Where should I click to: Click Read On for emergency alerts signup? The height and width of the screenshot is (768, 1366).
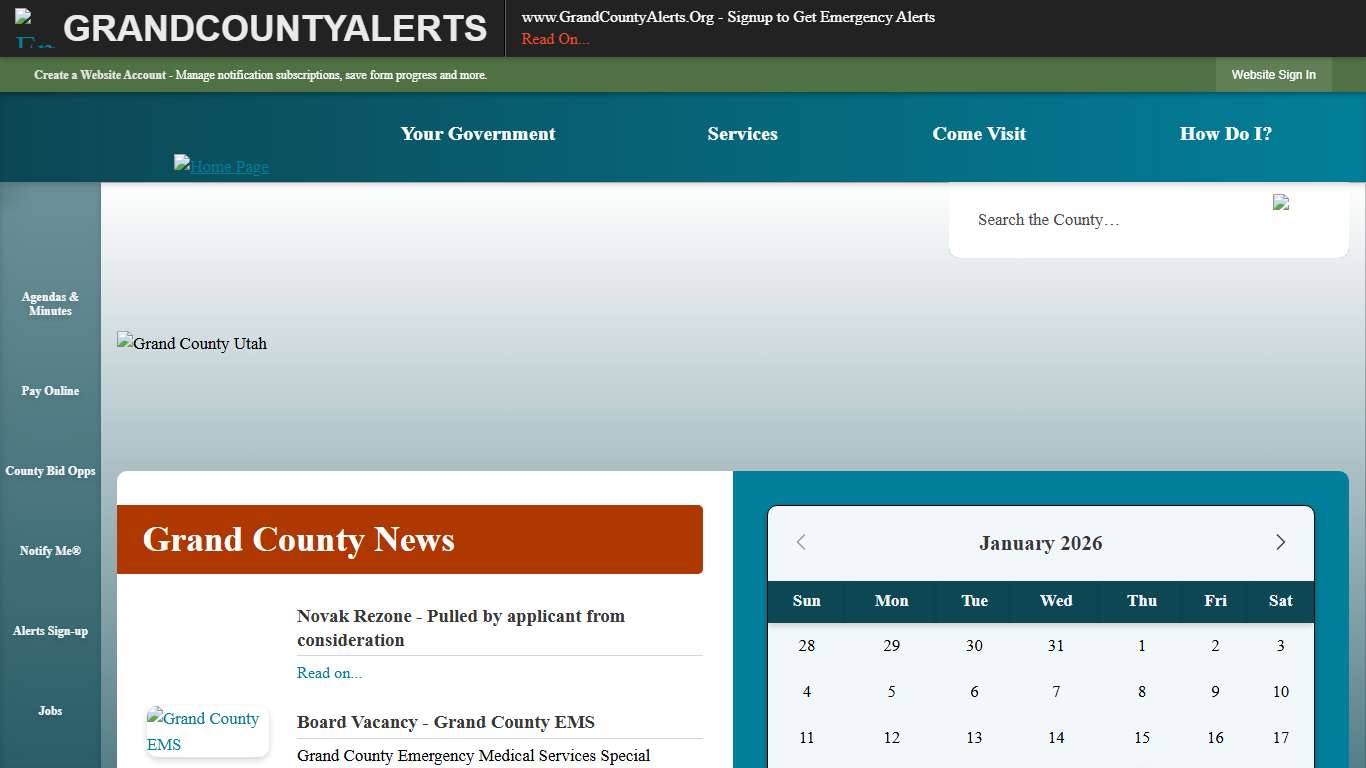554,39
